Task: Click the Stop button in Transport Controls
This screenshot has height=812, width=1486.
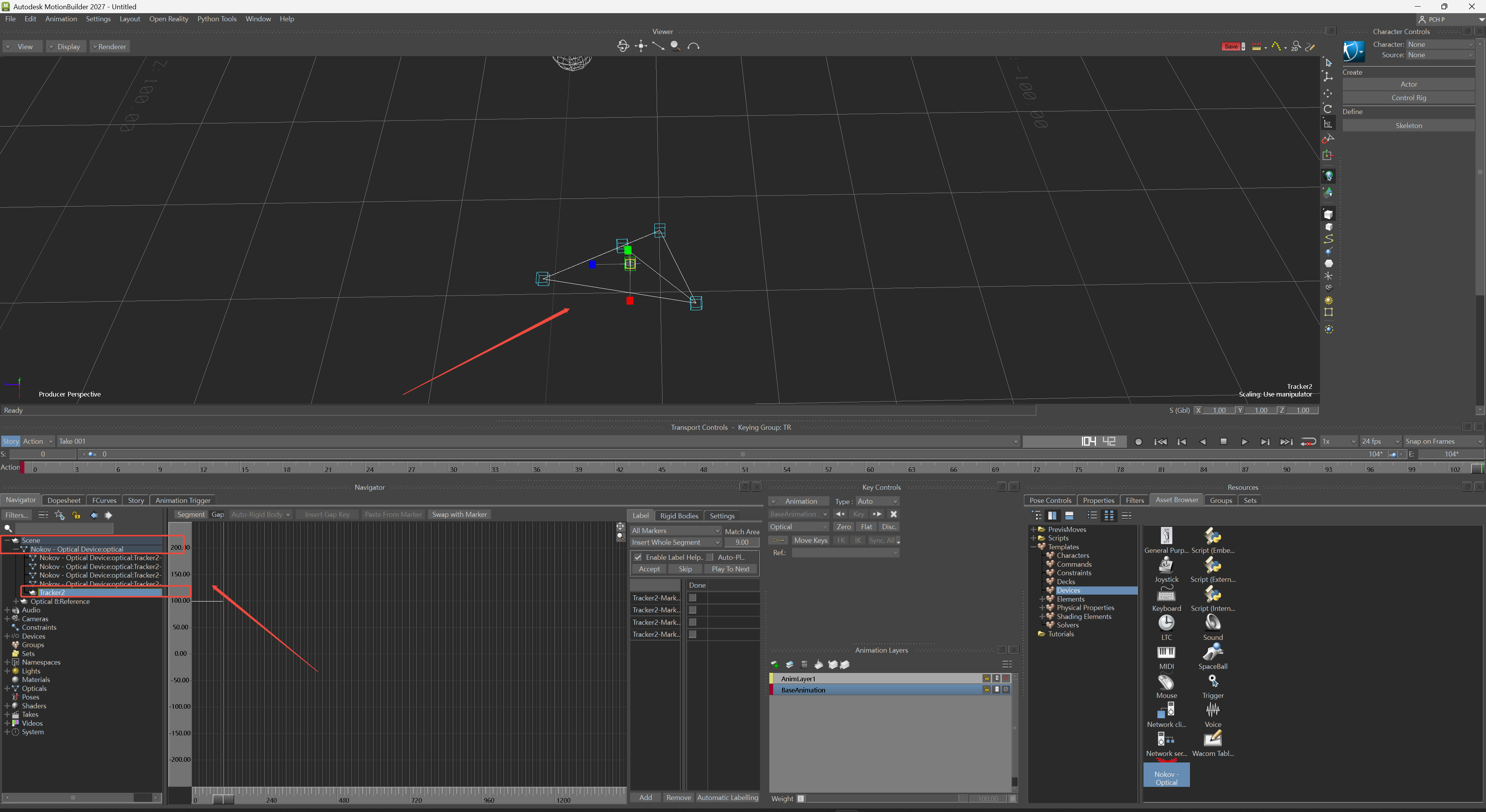Action: pos(1224,442)
